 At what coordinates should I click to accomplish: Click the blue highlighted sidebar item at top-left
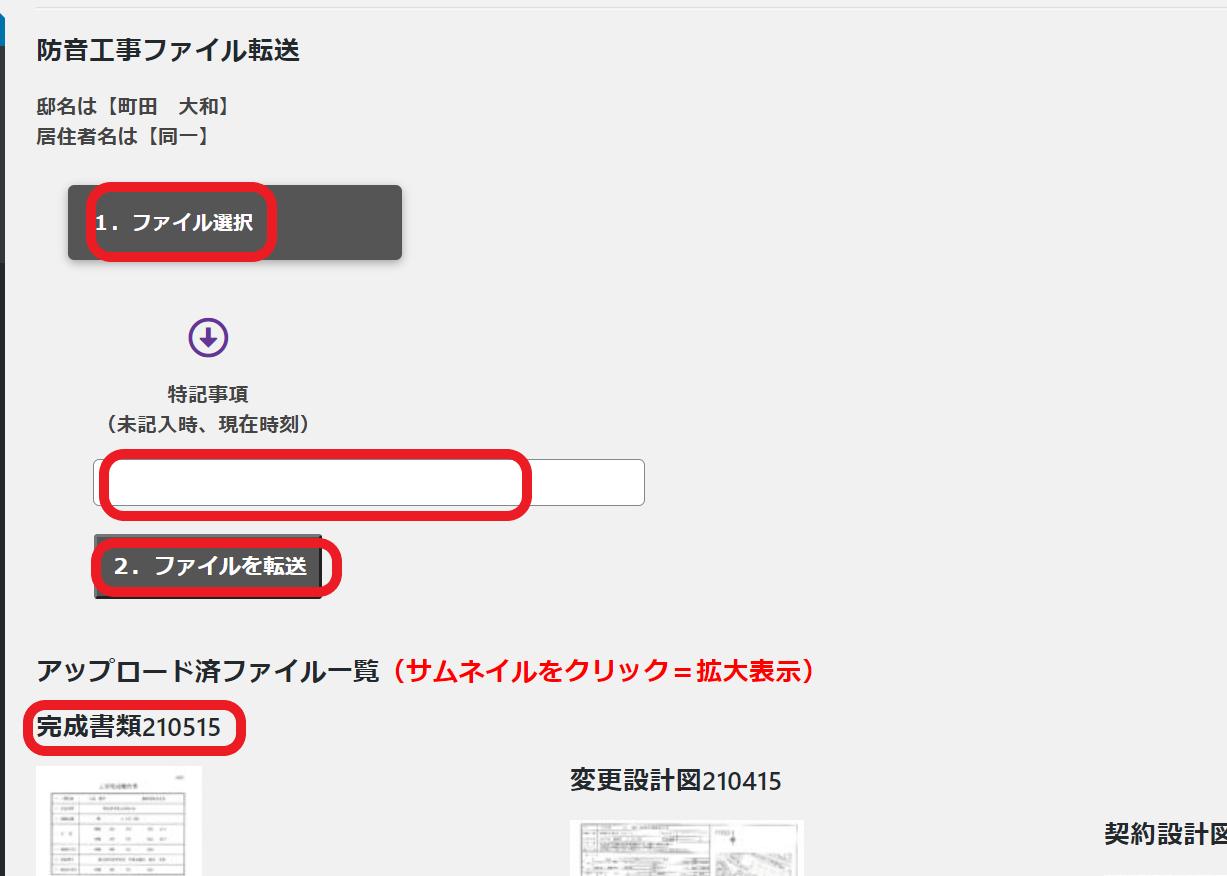click(x=2, y=25)
